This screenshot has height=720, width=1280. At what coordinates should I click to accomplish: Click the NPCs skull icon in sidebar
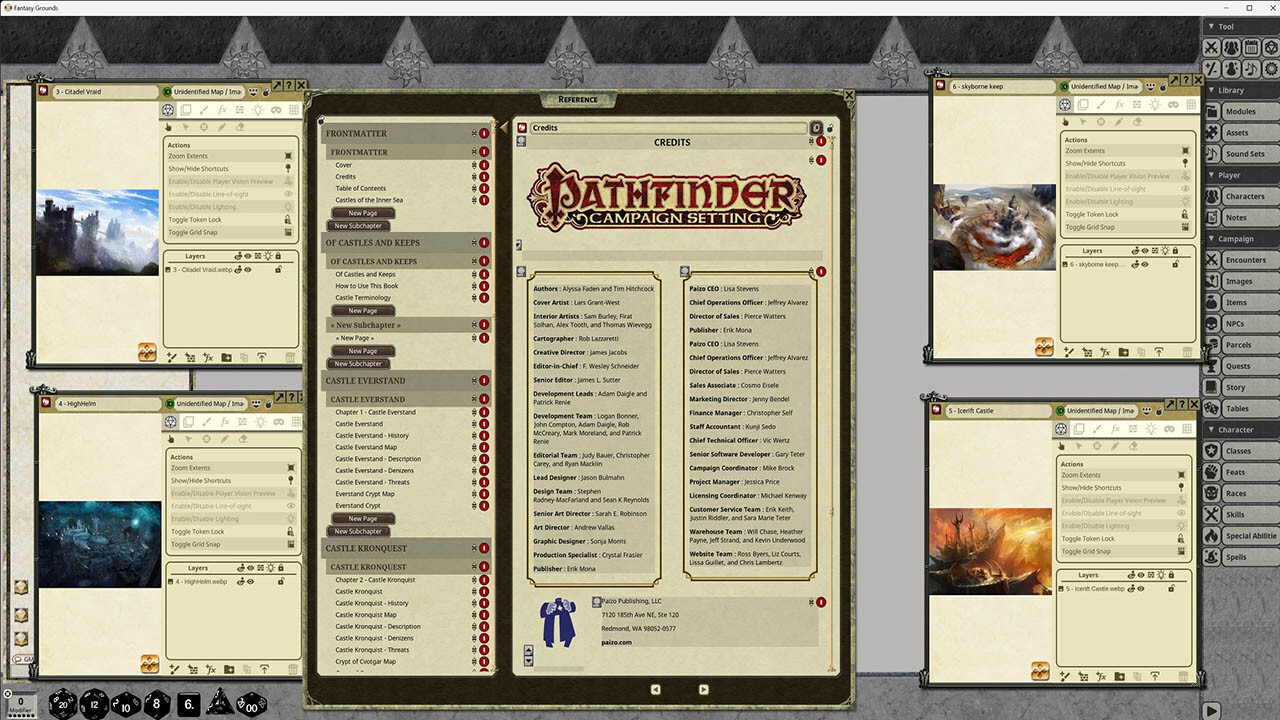1211,324
